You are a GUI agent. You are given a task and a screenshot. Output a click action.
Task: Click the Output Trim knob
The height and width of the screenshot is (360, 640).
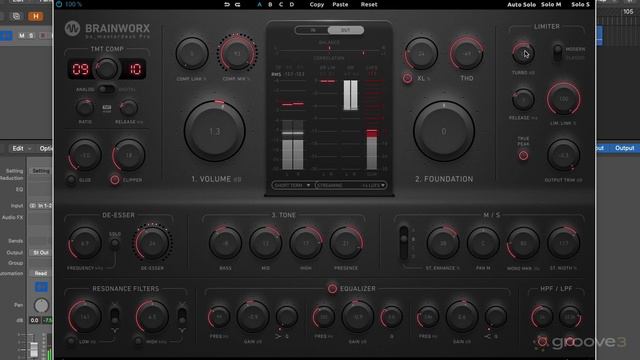point(563,155)
